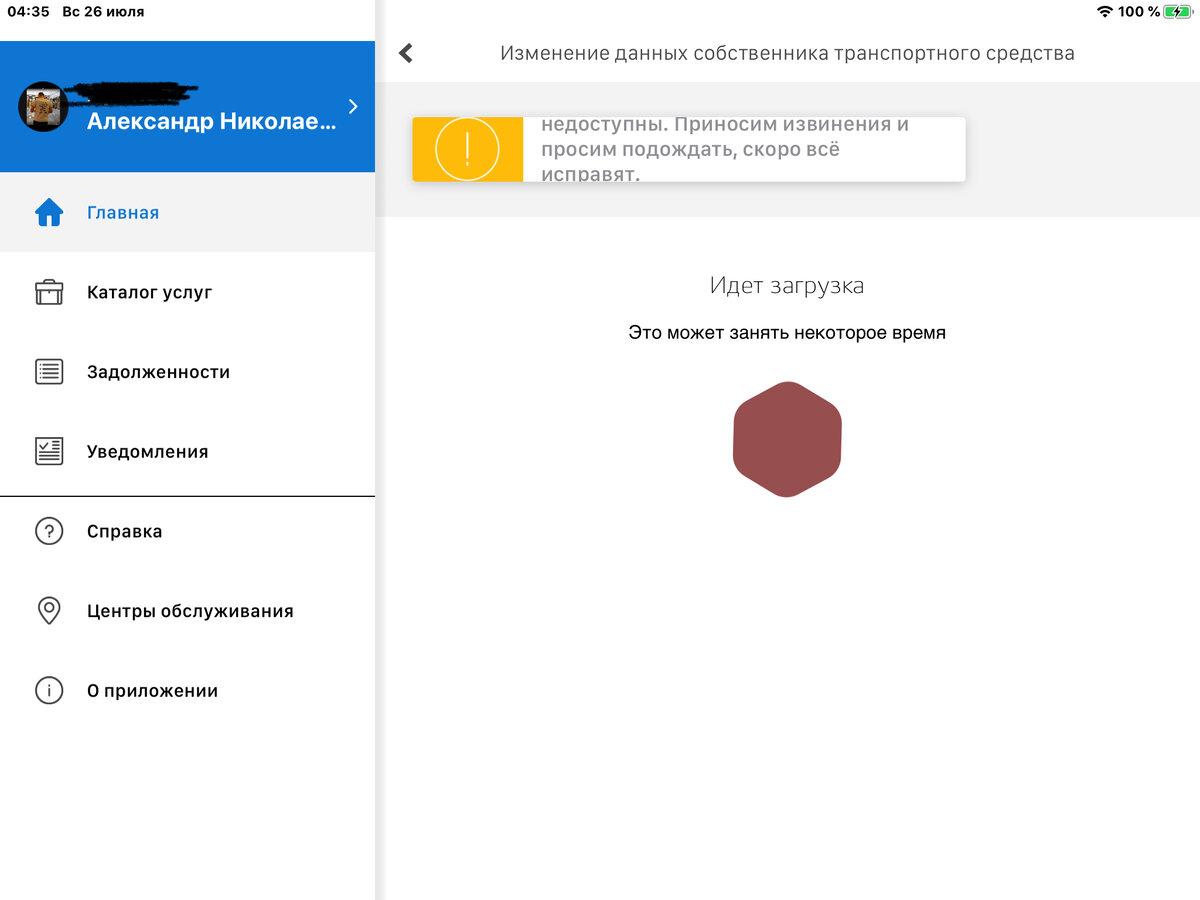Open the profile via its chevron arrow
The height and width of the screenshot is (900, 1200).
[x=351, y=106]
